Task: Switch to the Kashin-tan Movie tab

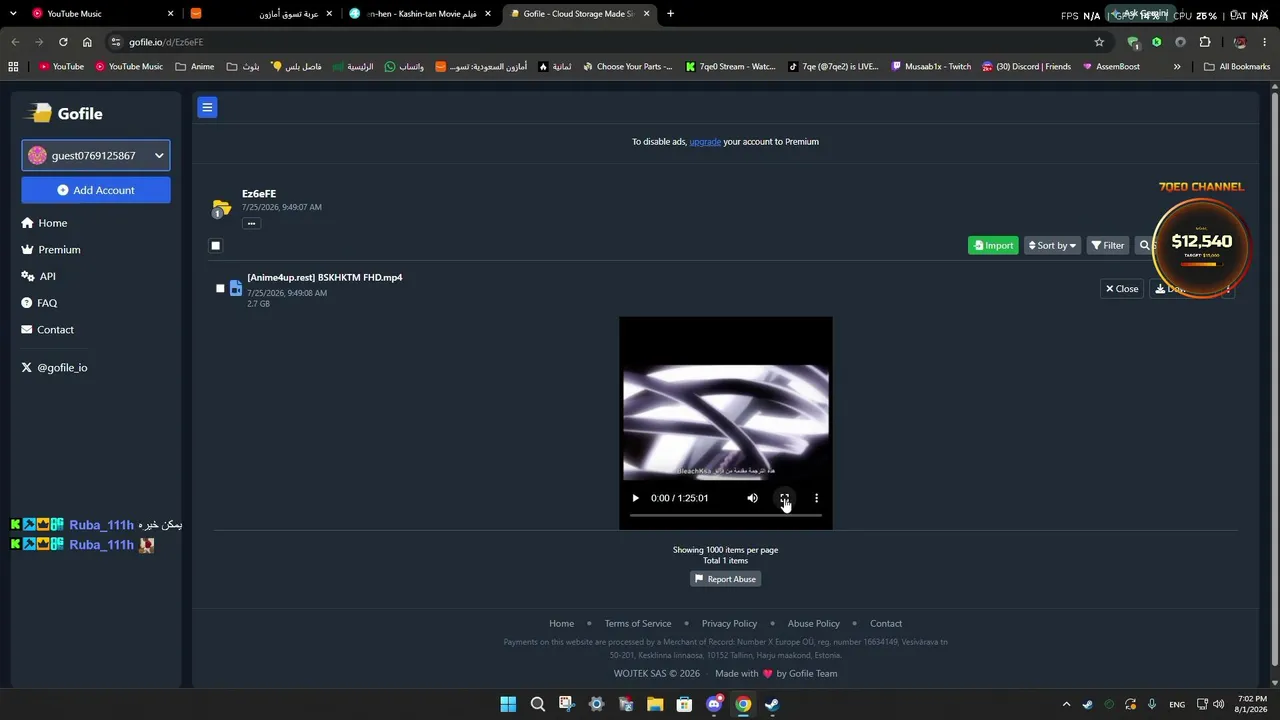Action: [x=418, y=14]
